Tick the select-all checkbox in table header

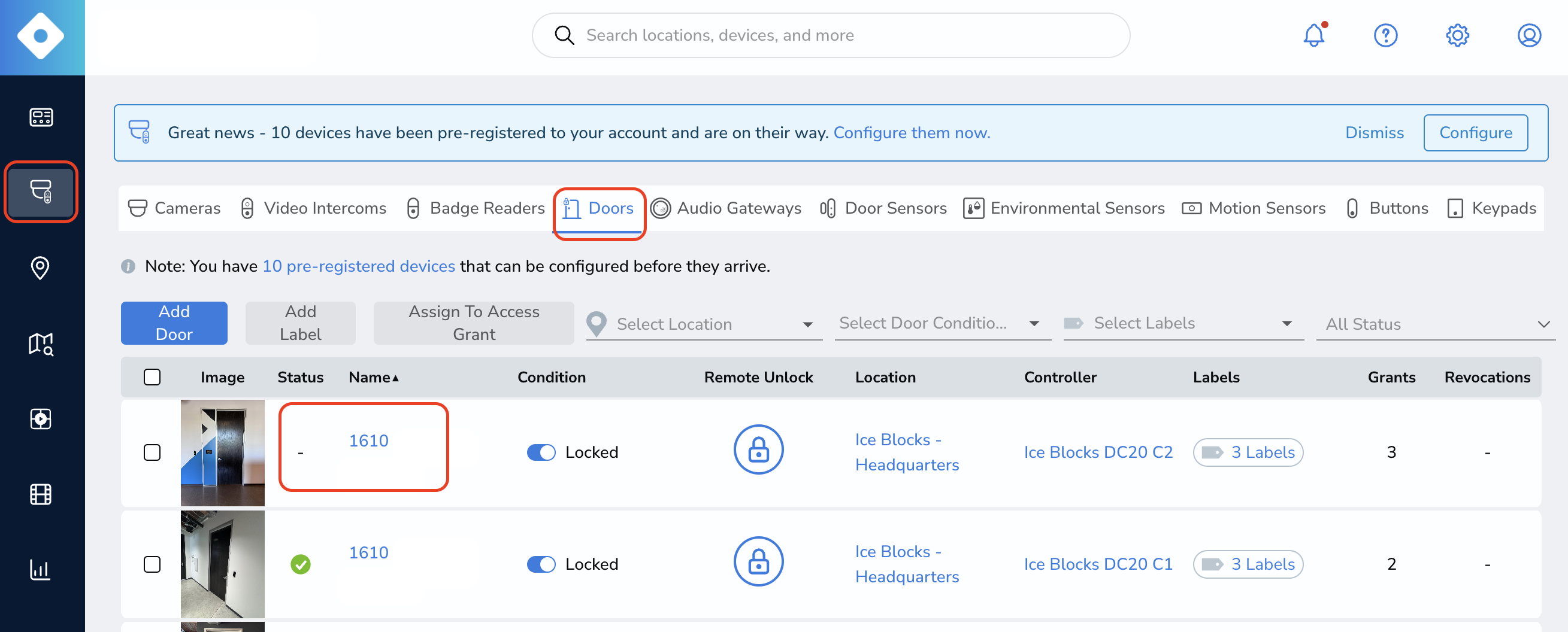click(x=152, y=377)
